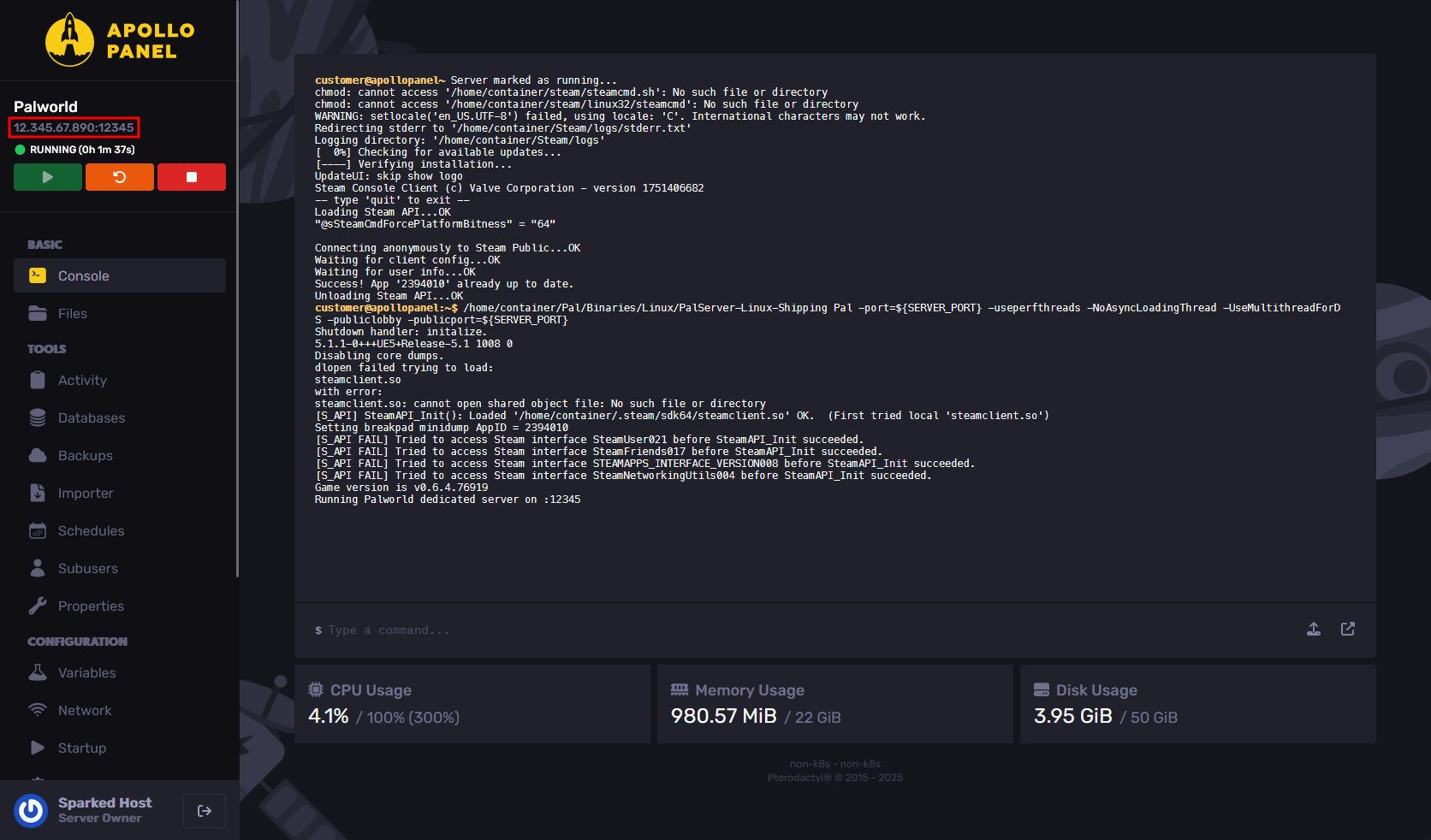The image size is (1431, 840).
Task: Click the Memory Usage heading
Action: click(750, 690)
